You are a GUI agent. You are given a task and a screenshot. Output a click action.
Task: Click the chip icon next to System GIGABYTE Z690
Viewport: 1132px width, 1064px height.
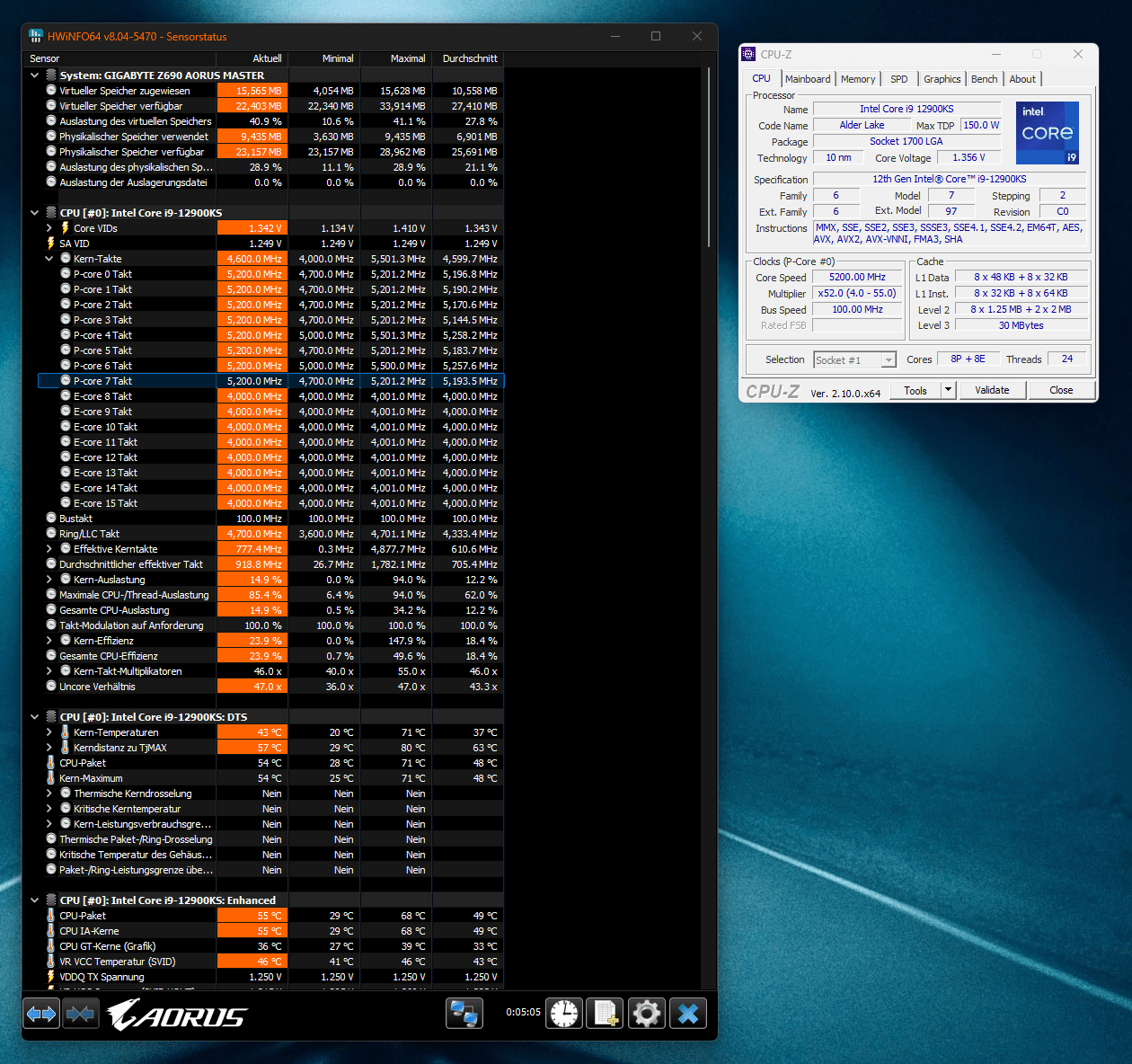click(51, 75)
